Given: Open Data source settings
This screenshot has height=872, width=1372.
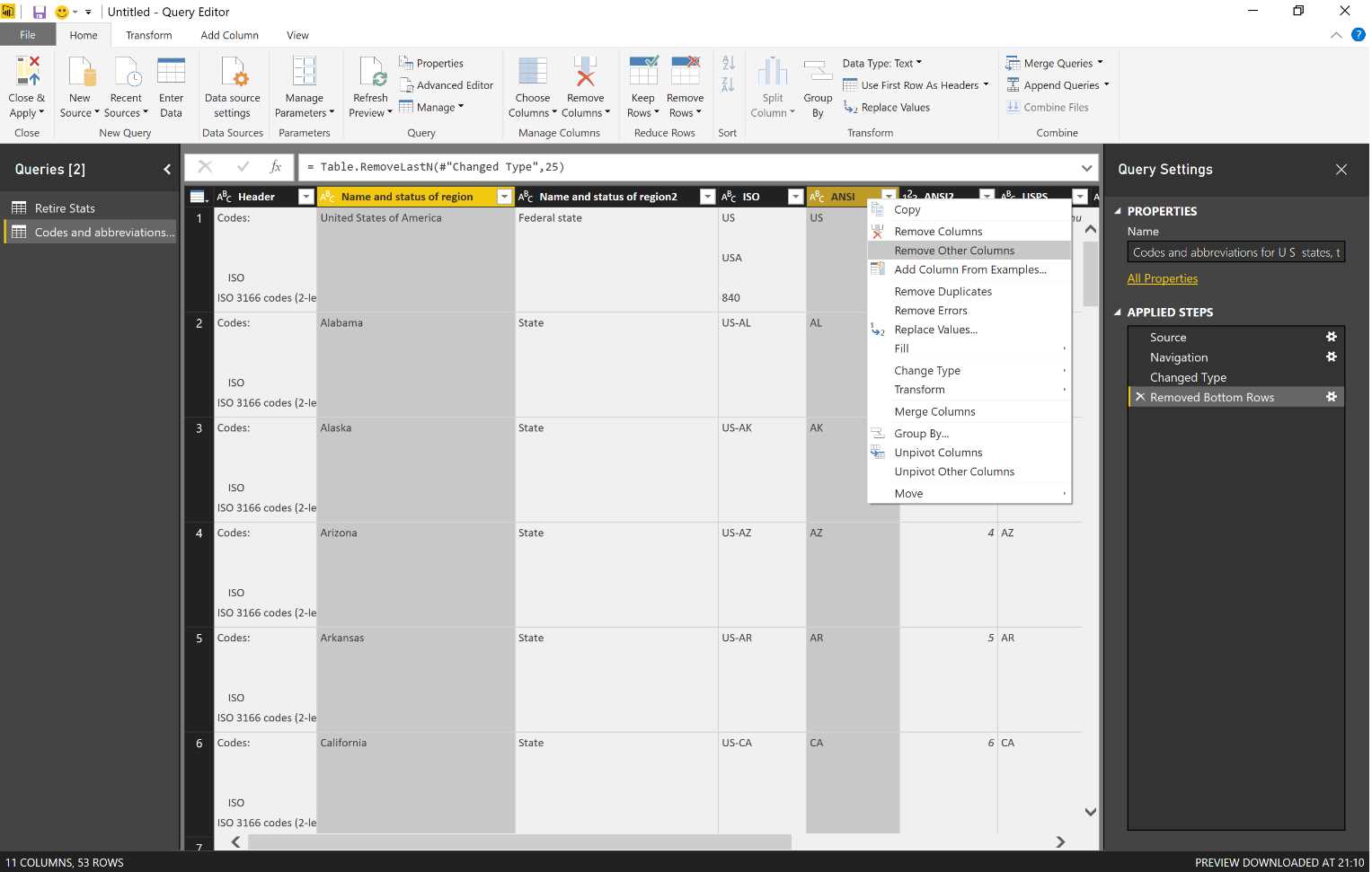Looking at the screenshot, I should (x=232, y=85).
